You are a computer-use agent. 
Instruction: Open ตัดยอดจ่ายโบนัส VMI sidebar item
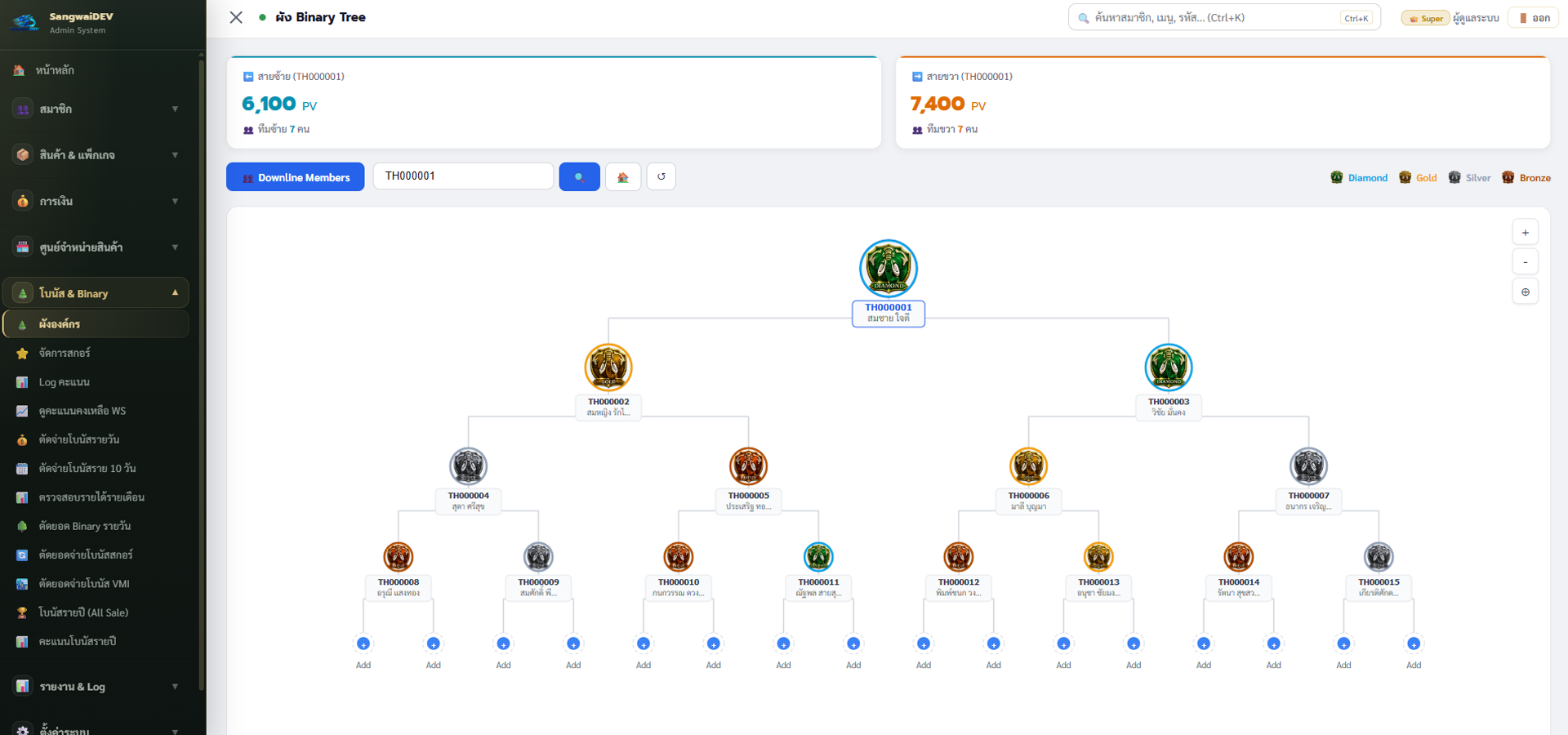pos(96,584)
